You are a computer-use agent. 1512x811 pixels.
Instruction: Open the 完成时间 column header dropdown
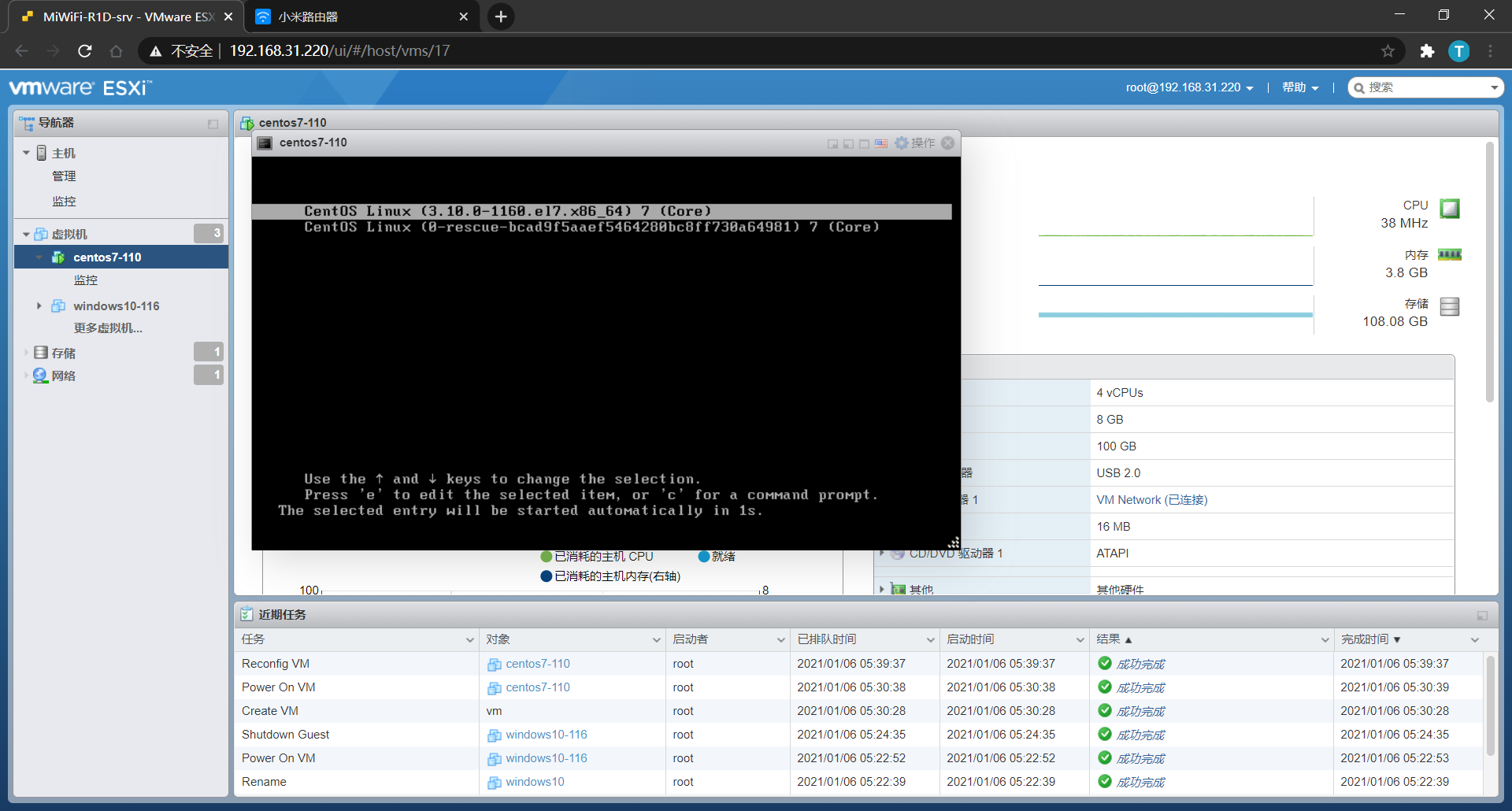(1475, 639)
